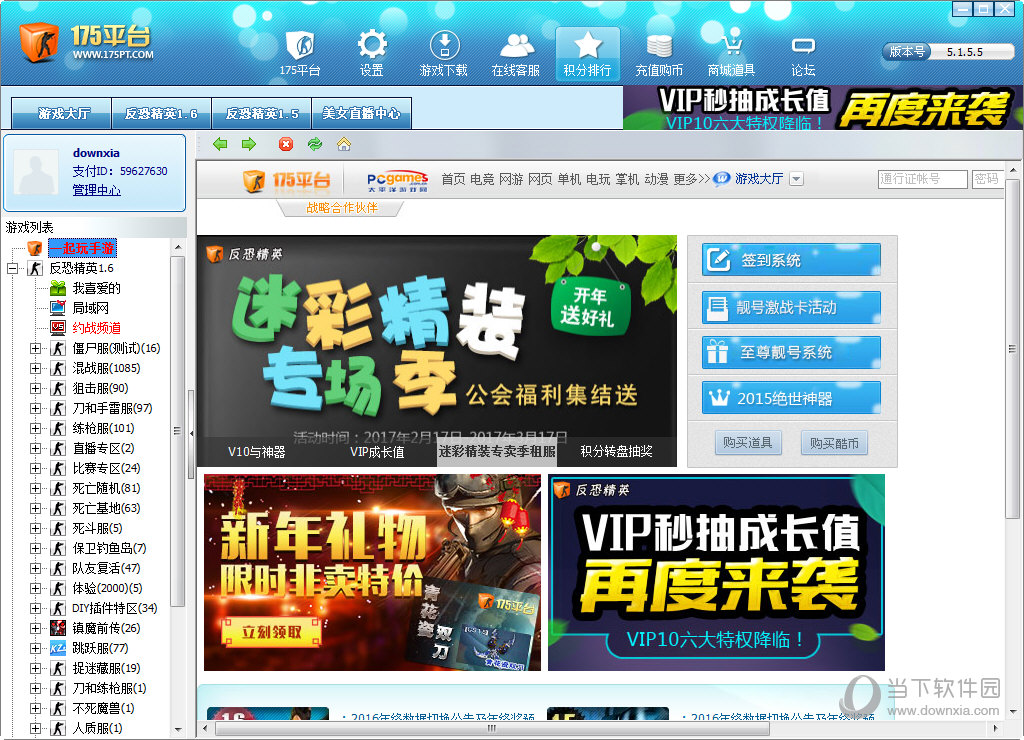Image resolution: width=1024 pixels, height=740 pixels.
Task: Select the VIP成长值 banner tab
Action: 377,452
